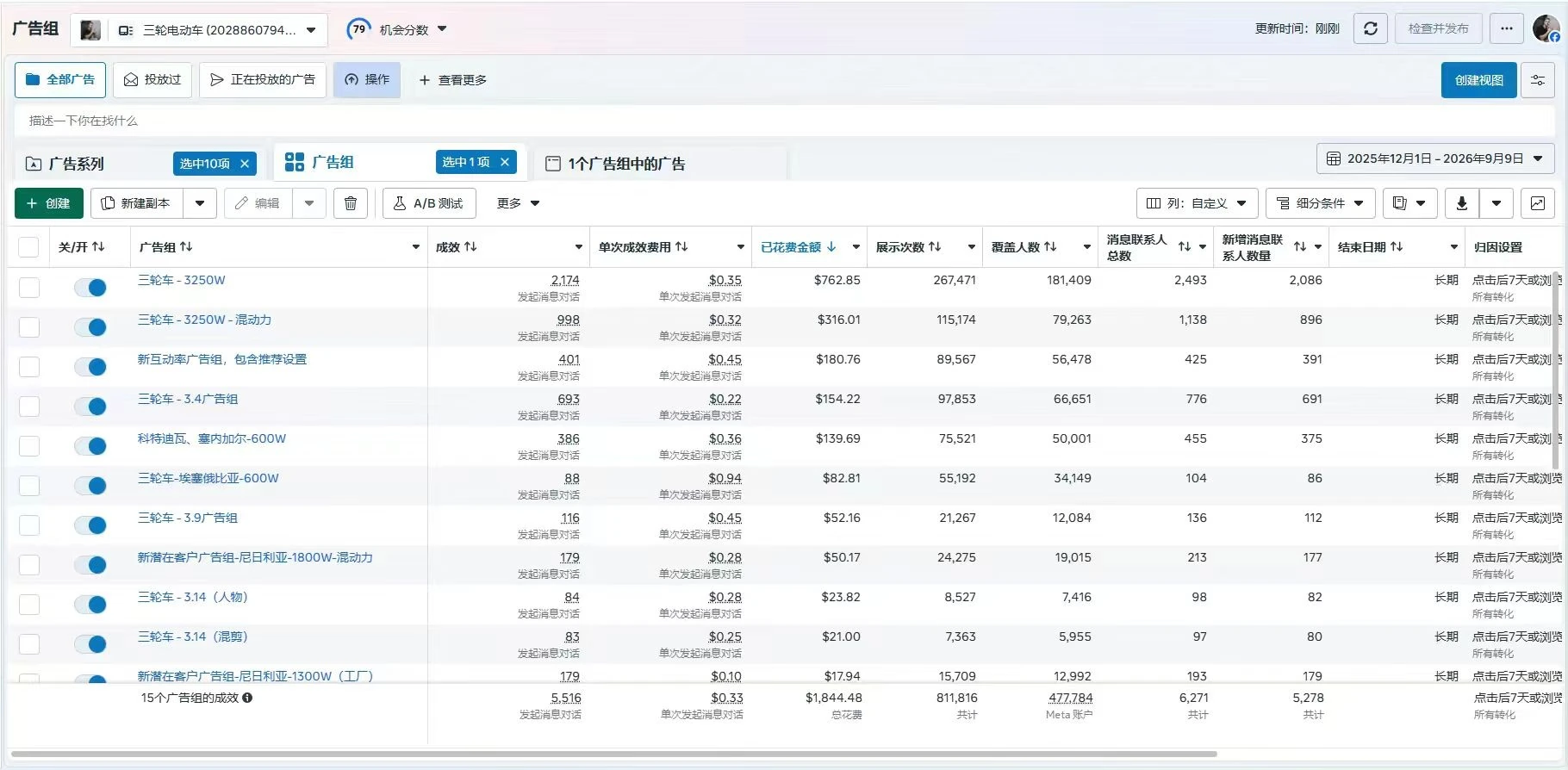Click the search filter field 描述一下你在找什么
Viewport: 1568px width, 770px height.
tap(784, 121)
